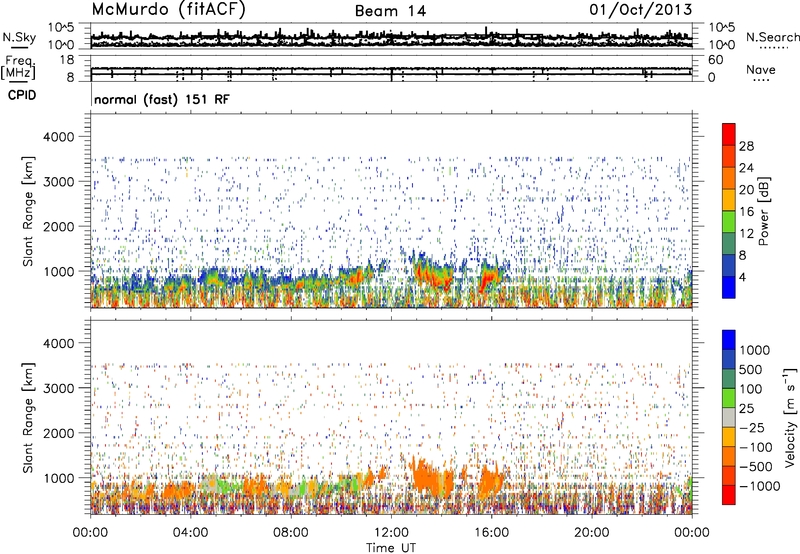Click the 'Freq. [MHz]' axis label
The image size is (800, 554).
[x=19, y=68]
